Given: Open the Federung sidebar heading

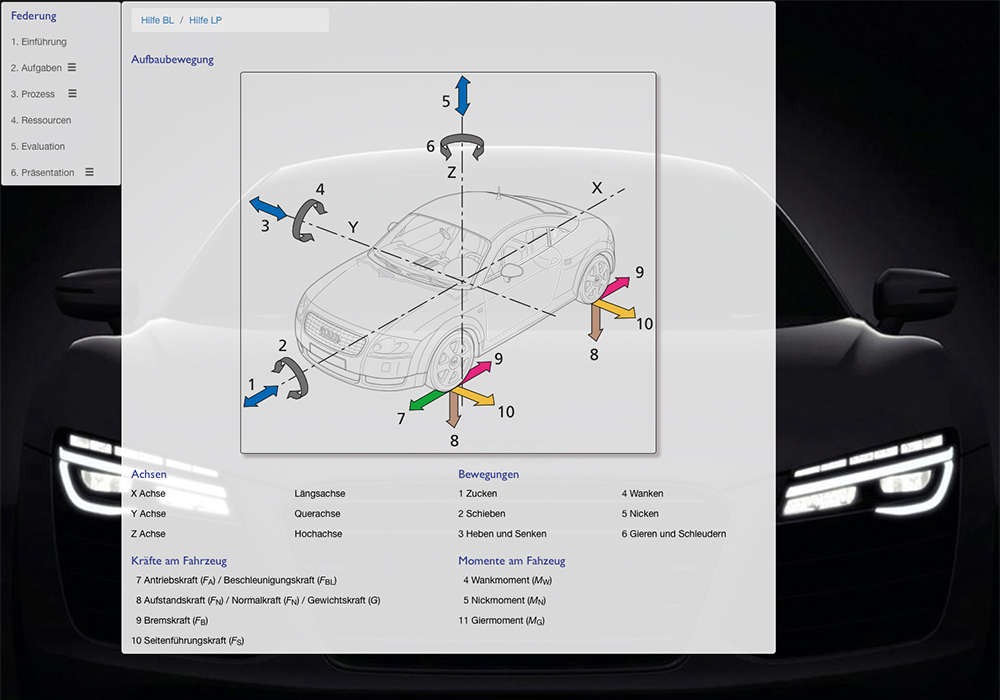Looking at the screenshot, I should click(x=34, y=16).
